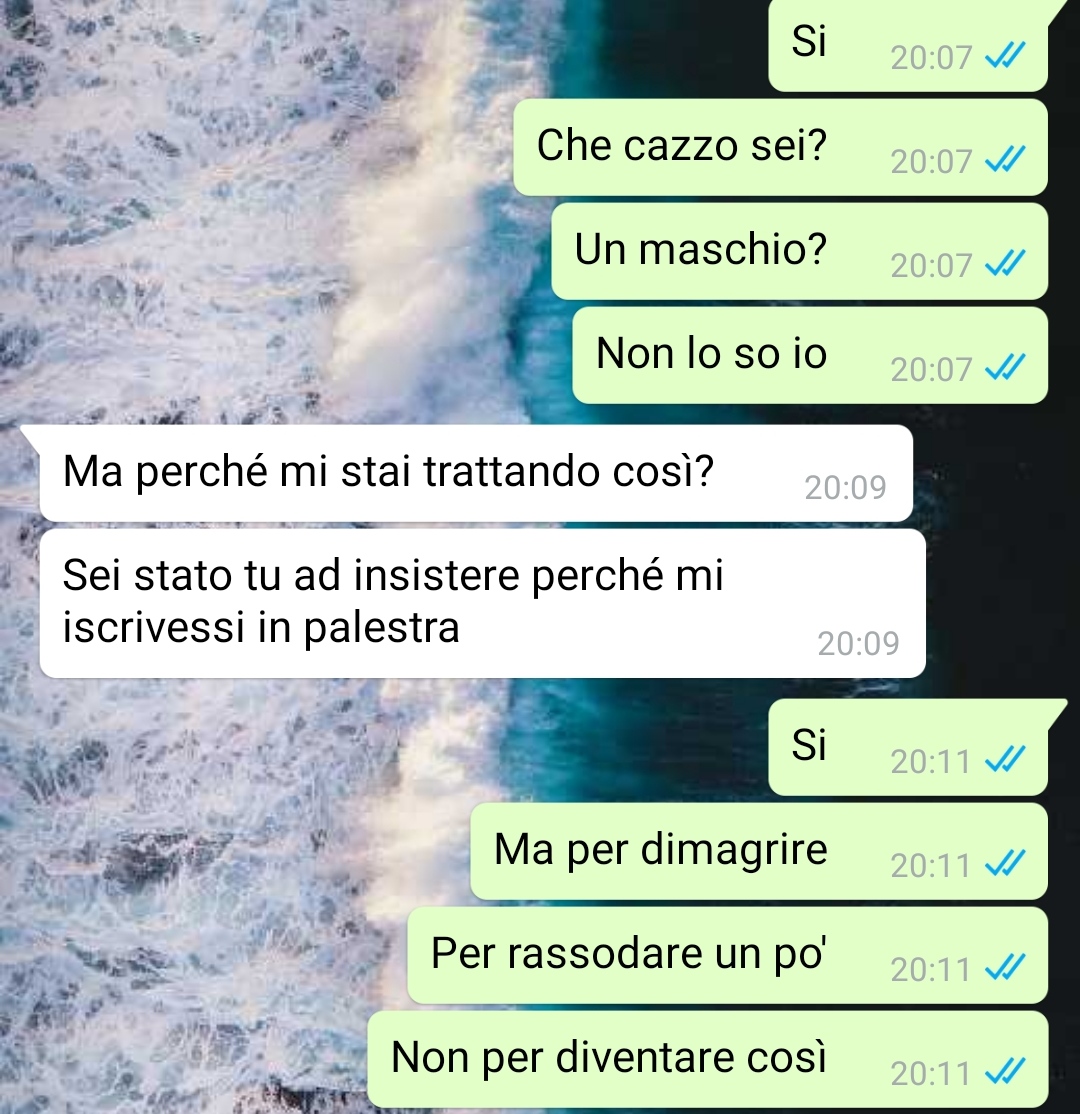The height and width of the screenshot is (1114, 1080).
Task: Tap 20:09 timestamp on the palestra message
Action: click(858, 644)
